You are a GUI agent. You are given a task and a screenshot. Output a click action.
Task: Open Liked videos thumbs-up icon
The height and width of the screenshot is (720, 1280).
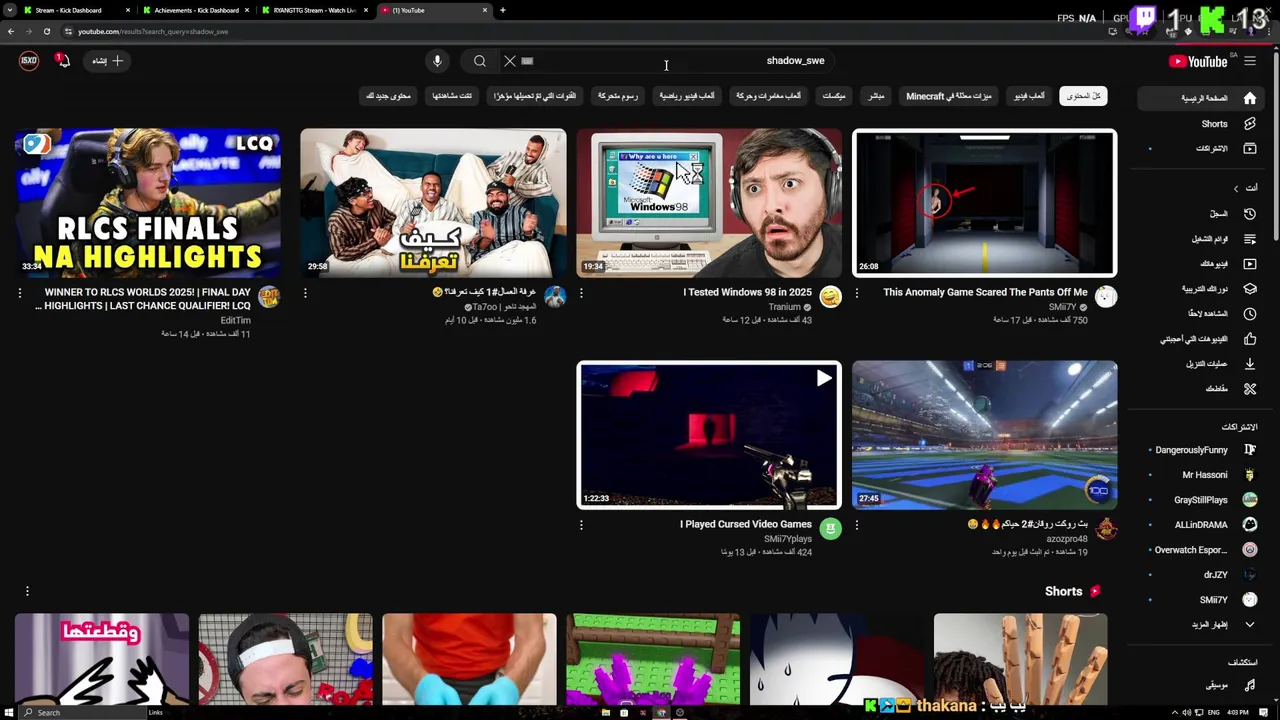[1250, 339]
